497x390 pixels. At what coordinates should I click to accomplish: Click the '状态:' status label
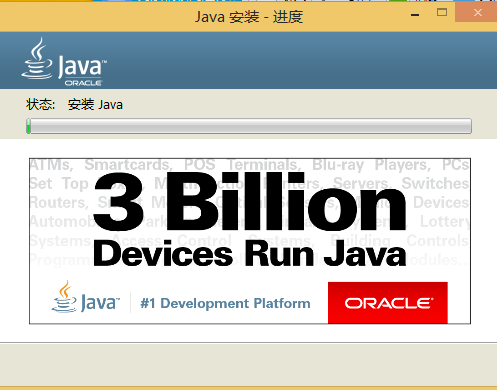click(x=41, y=105)
